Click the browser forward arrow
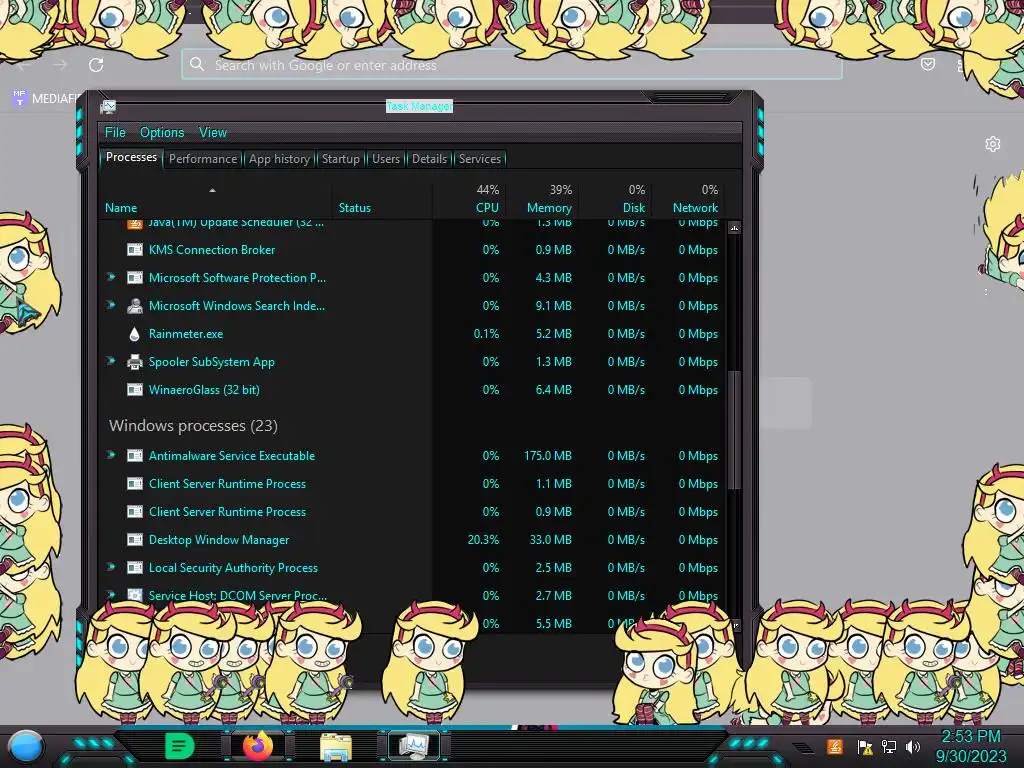Image resolution: width=1024 pixels, height=768 pixels. tap(60, 65)
